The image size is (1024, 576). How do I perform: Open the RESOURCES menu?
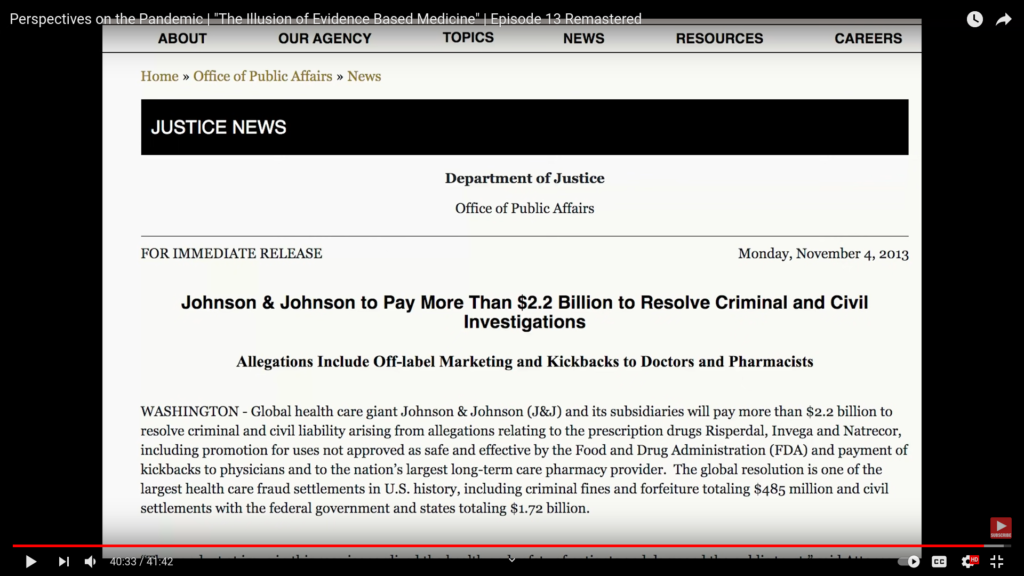(719, 39)
